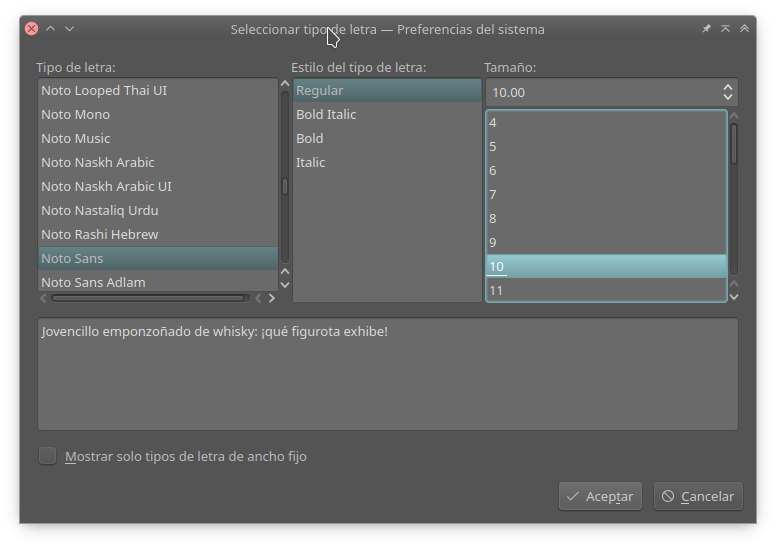Click font list scroll-up arrow at top

pyautogui.click(x=285, y=84)
